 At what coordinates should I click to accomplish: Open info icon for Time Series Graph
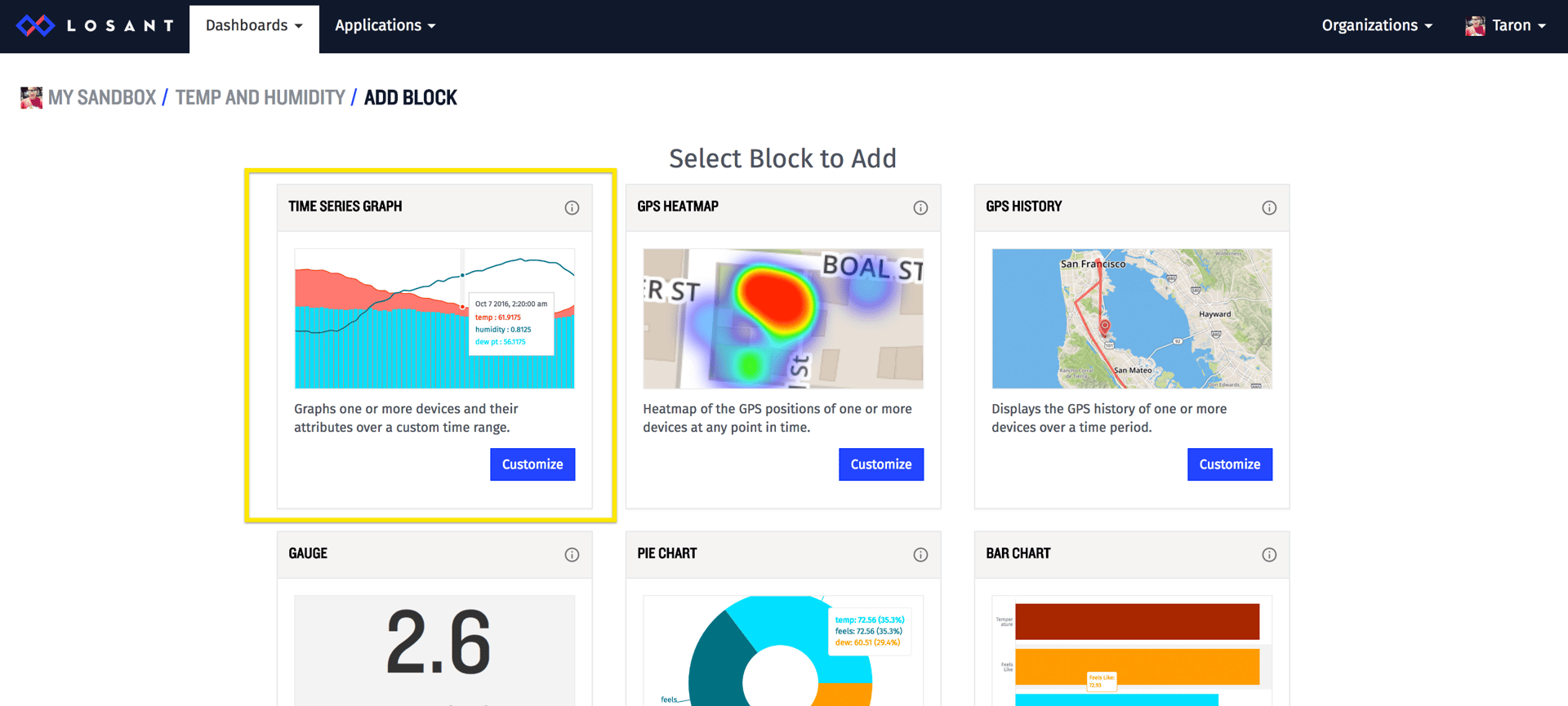point(572,207)
